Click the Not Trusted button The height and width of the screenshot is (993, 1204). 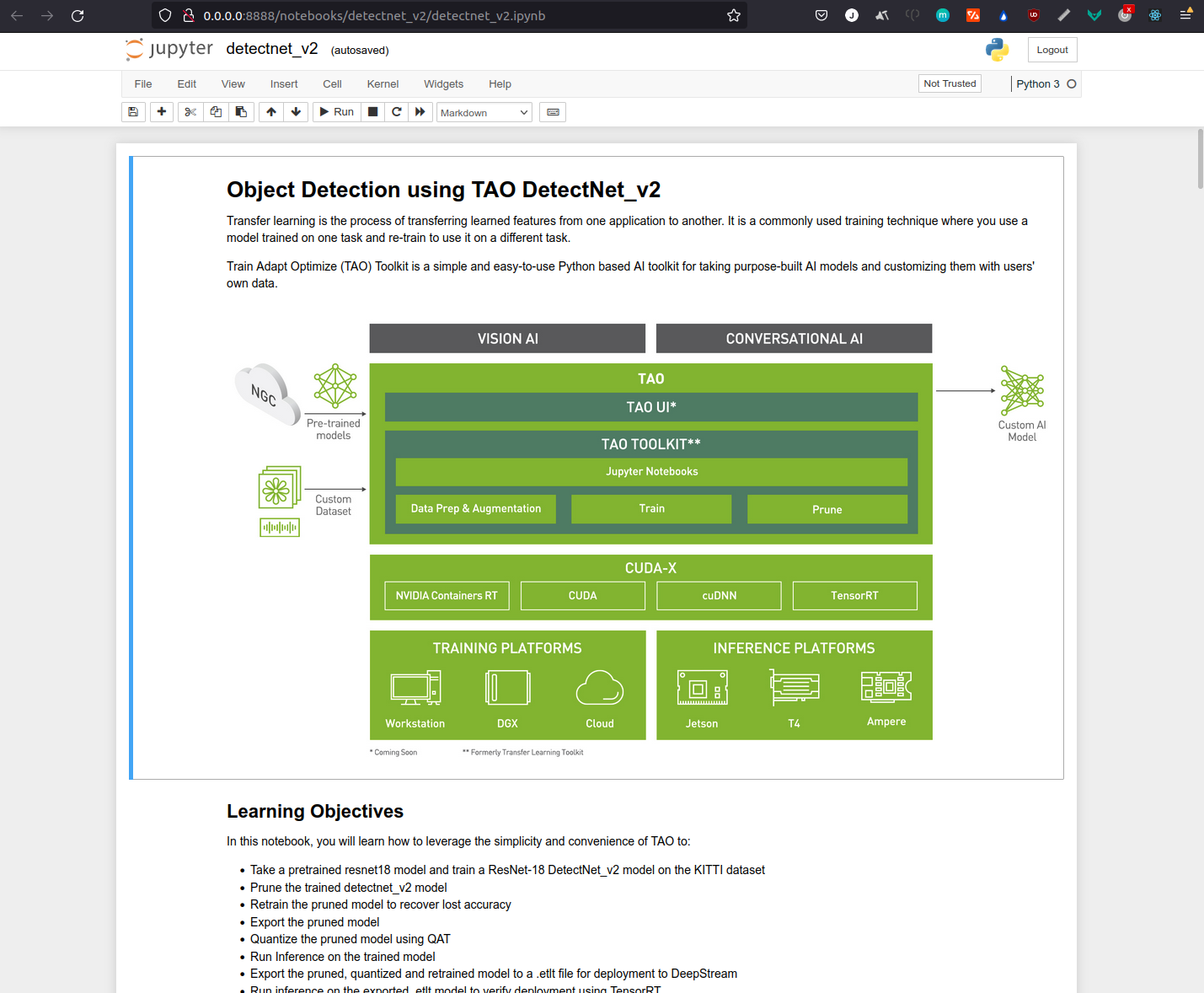coord(950,83)
